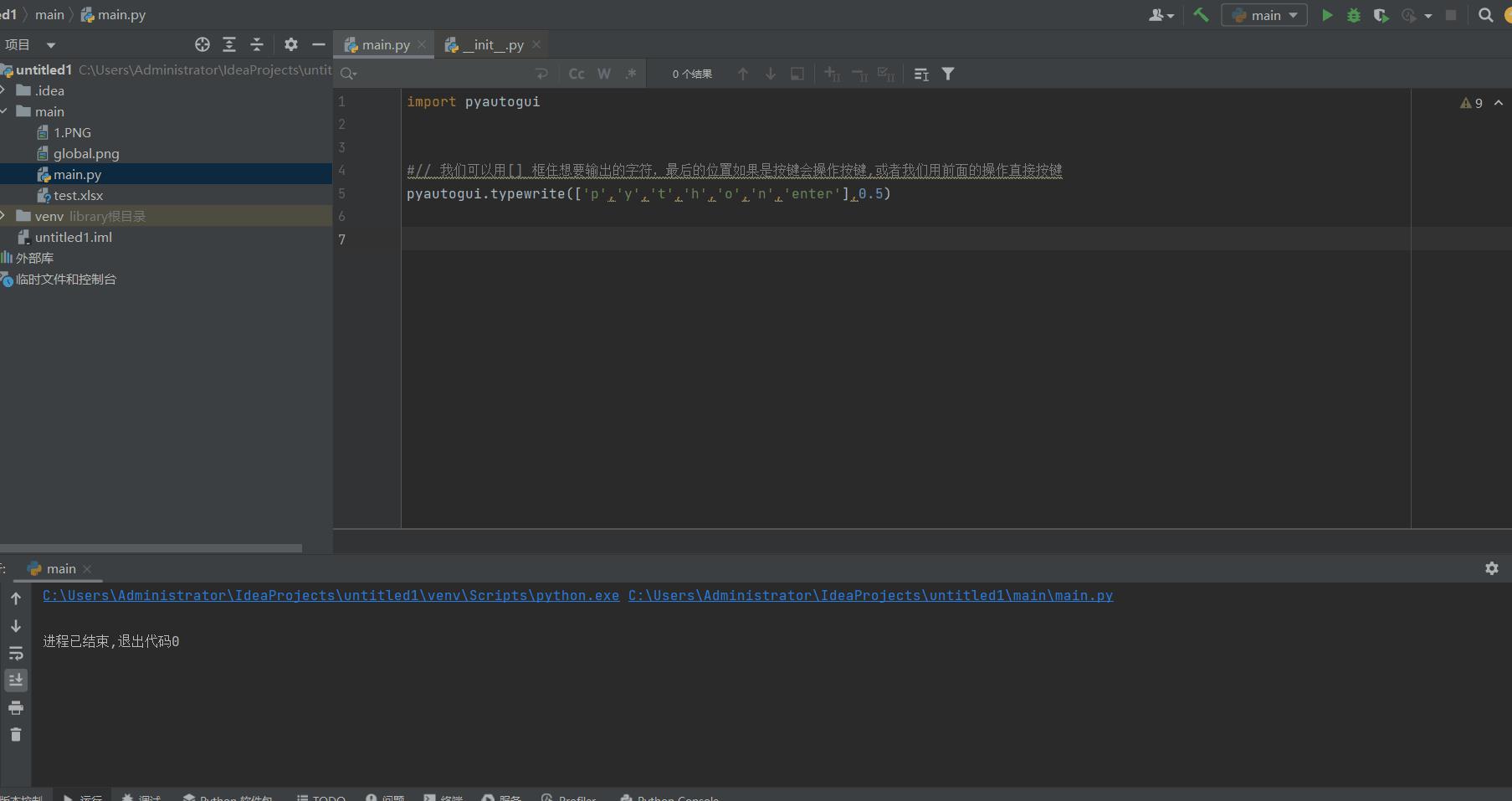The image size is (1512, 801).
Task: Run main with coverage shield icon
Action: click(1381, 15)
